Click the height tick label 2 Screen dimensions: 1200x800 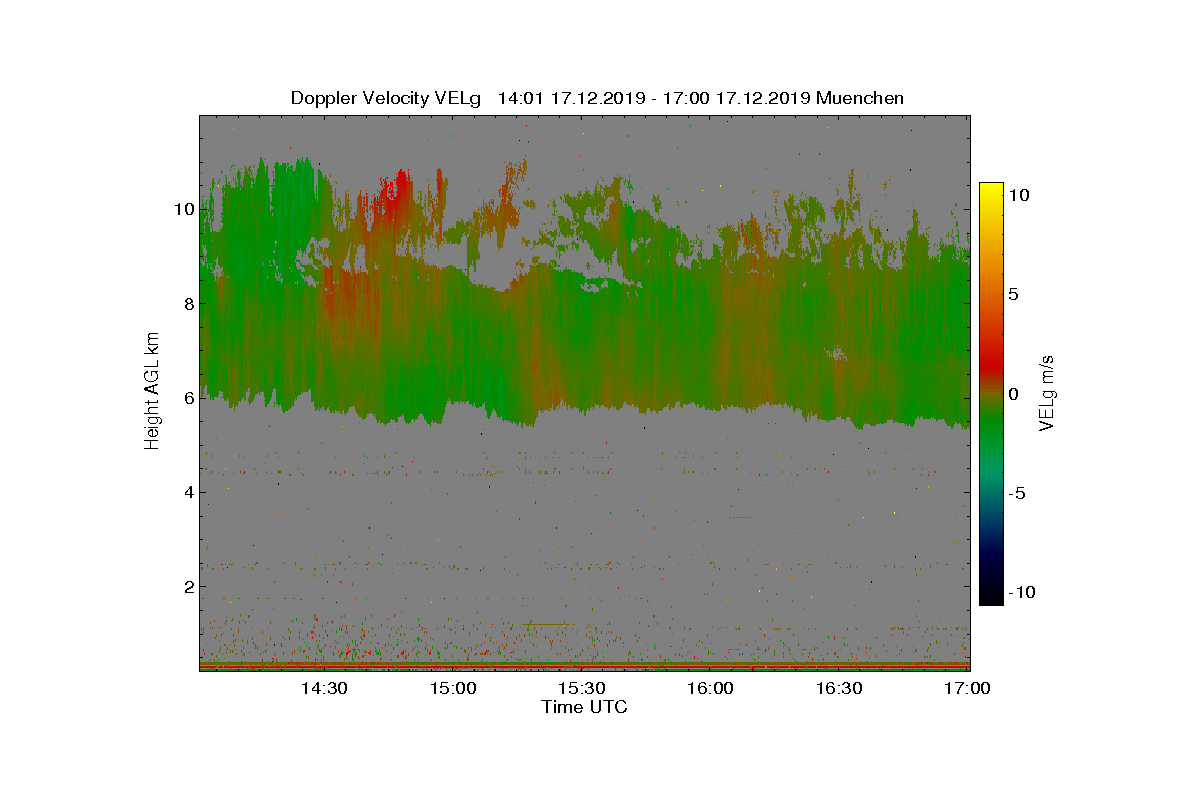pos(188,586)
